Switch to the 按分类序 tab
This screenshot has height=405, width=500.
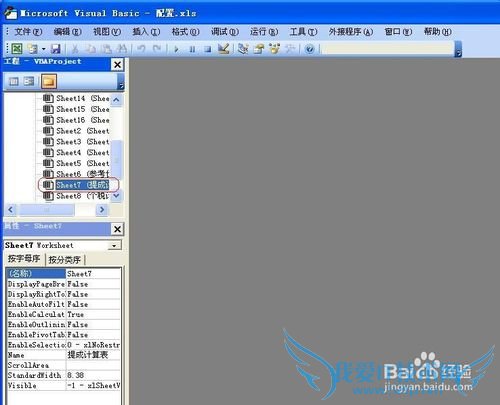(65, 260)
